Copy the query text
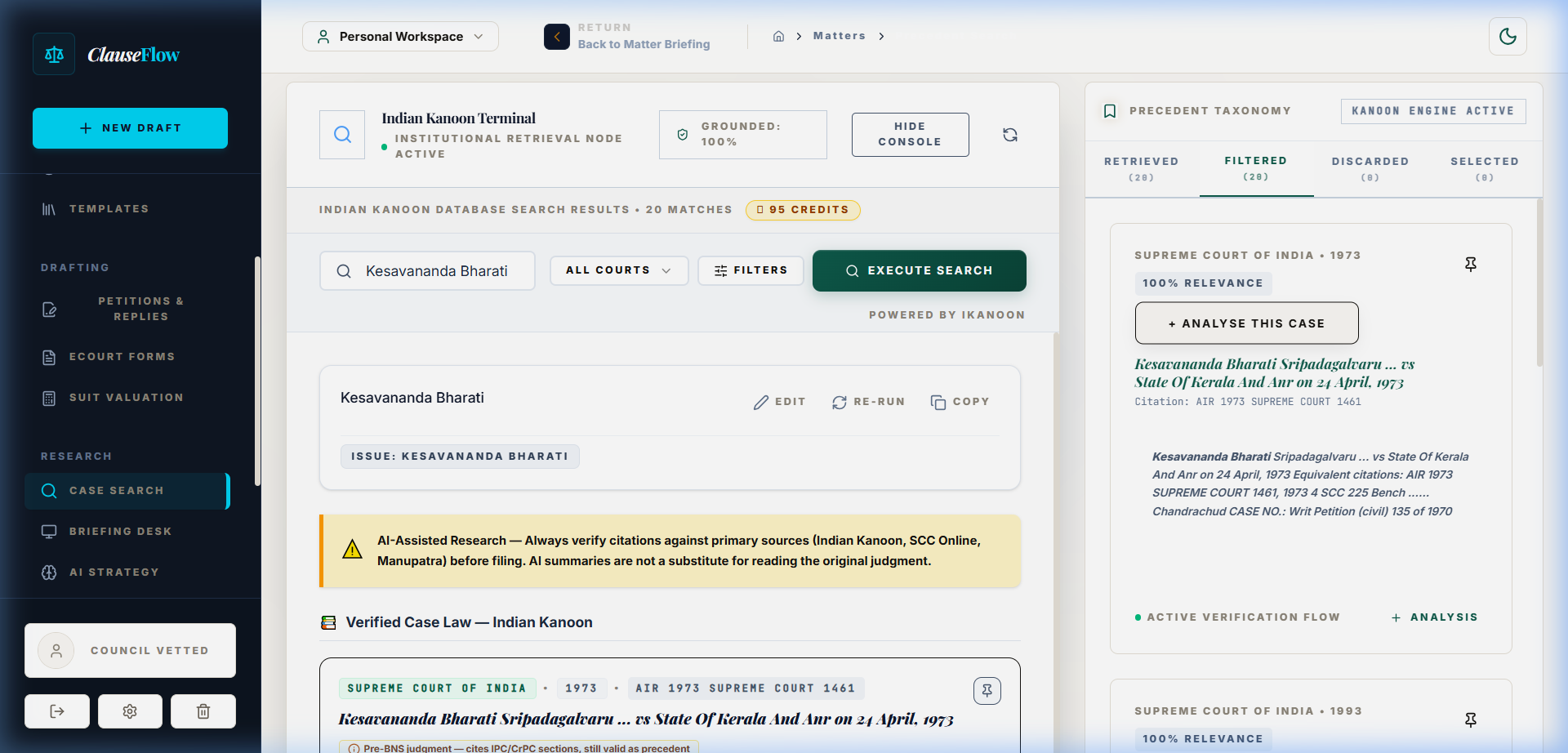Viewport: 1568px width, 753px height. (x=960, y=402)
